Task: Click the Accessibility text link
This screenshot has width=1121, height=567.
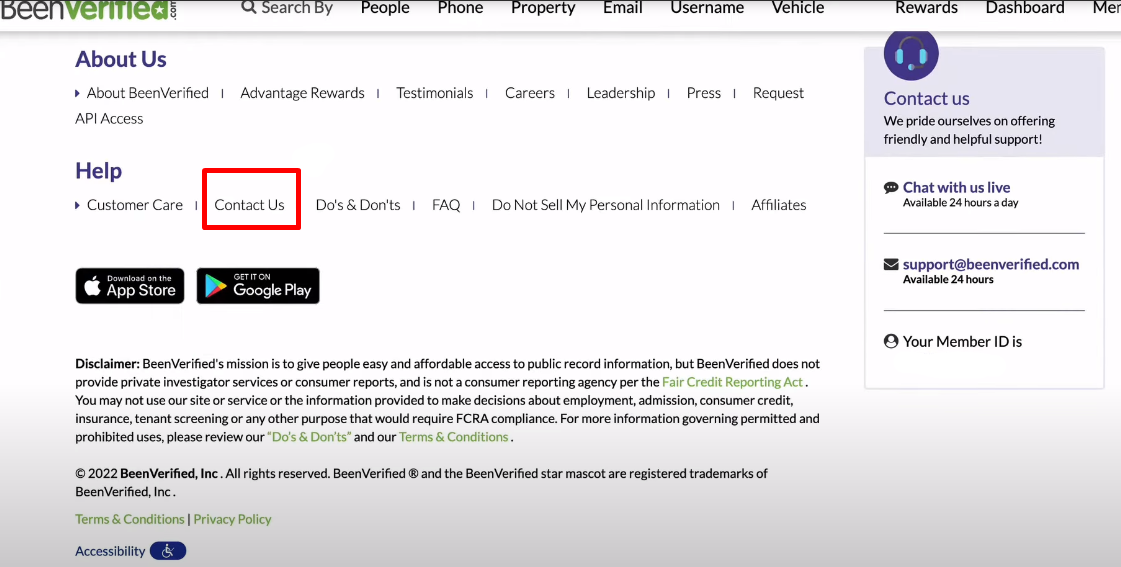Action: [110, 551]
